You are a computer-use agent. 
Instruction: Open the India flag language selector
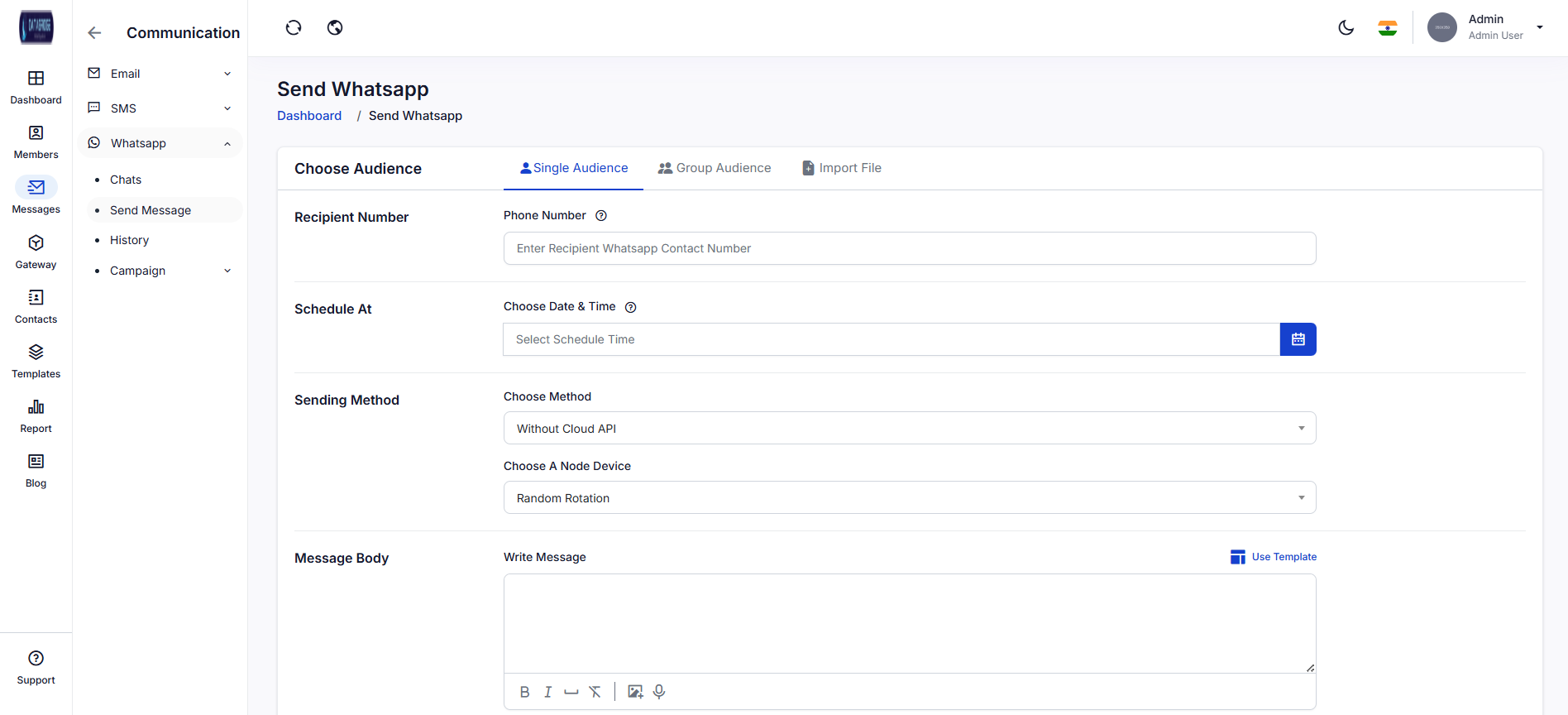1388,28
